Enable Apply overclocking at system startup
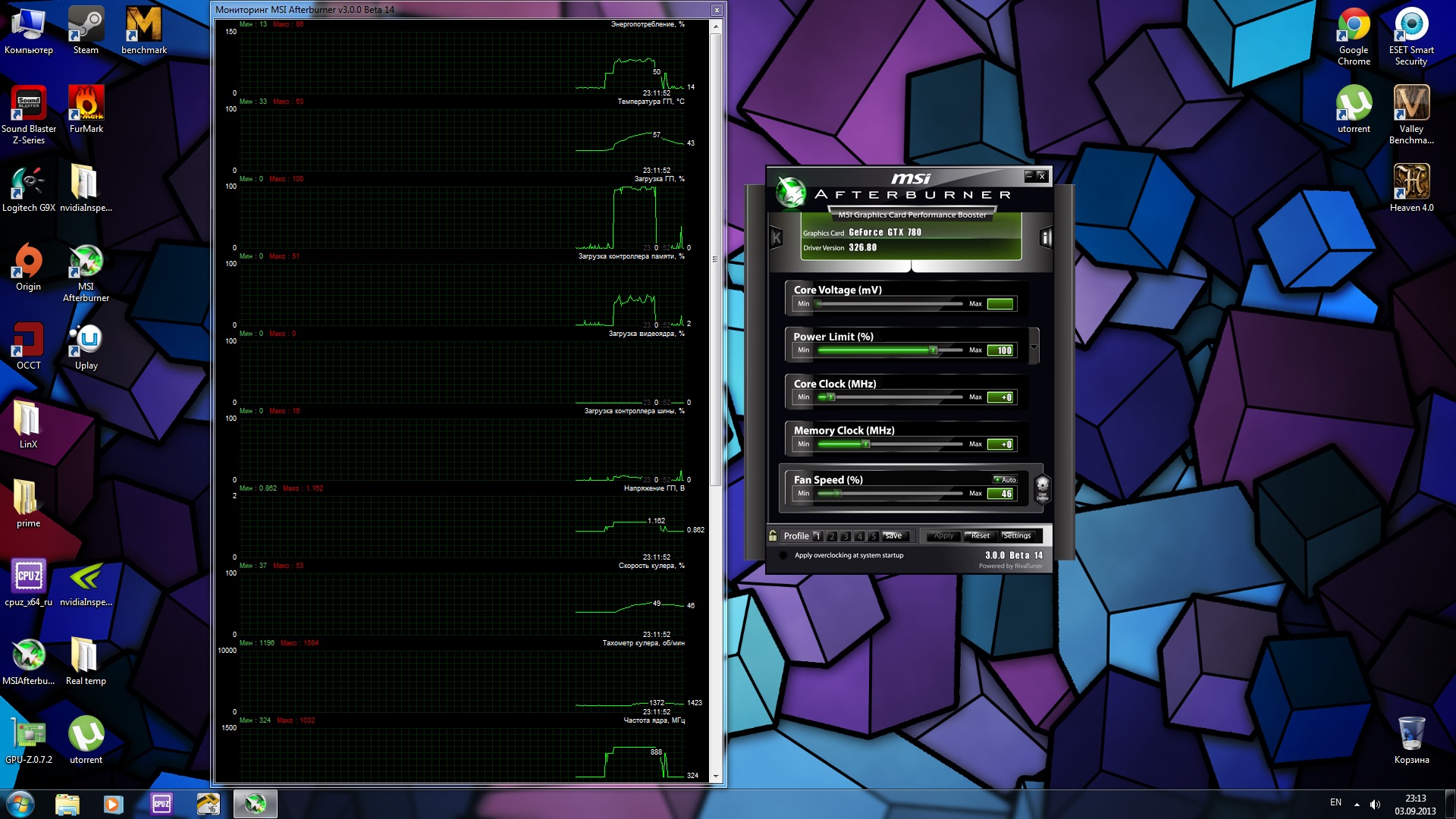 783,555
